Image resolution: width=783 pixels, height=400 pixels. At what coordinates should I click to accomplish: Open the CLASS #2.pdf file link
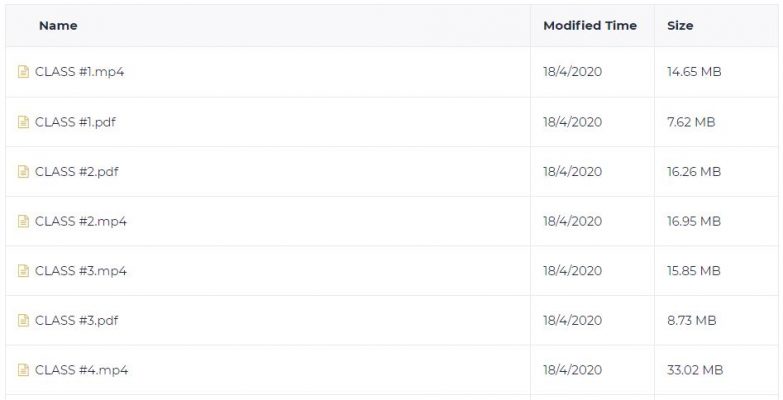76,171
